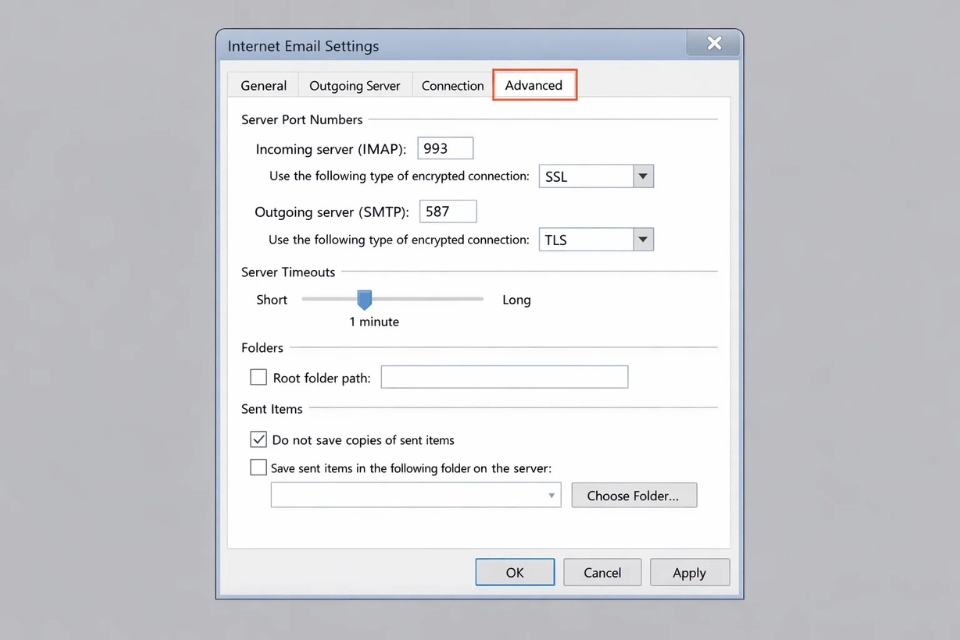This screenshot has width=960, height=640.
Task: Click the server timeout slider handle
Action: tap(363, 299)
